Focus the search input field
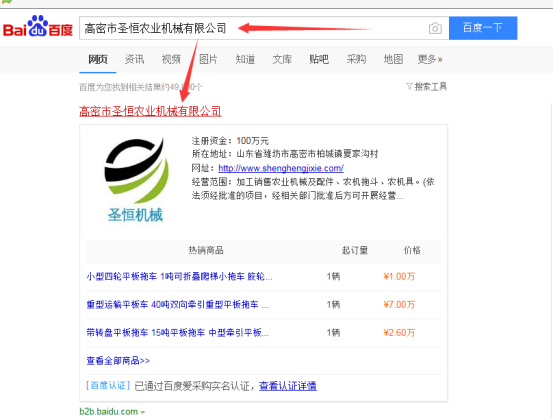This screenshot has height=418, width=554. (253, 28)
